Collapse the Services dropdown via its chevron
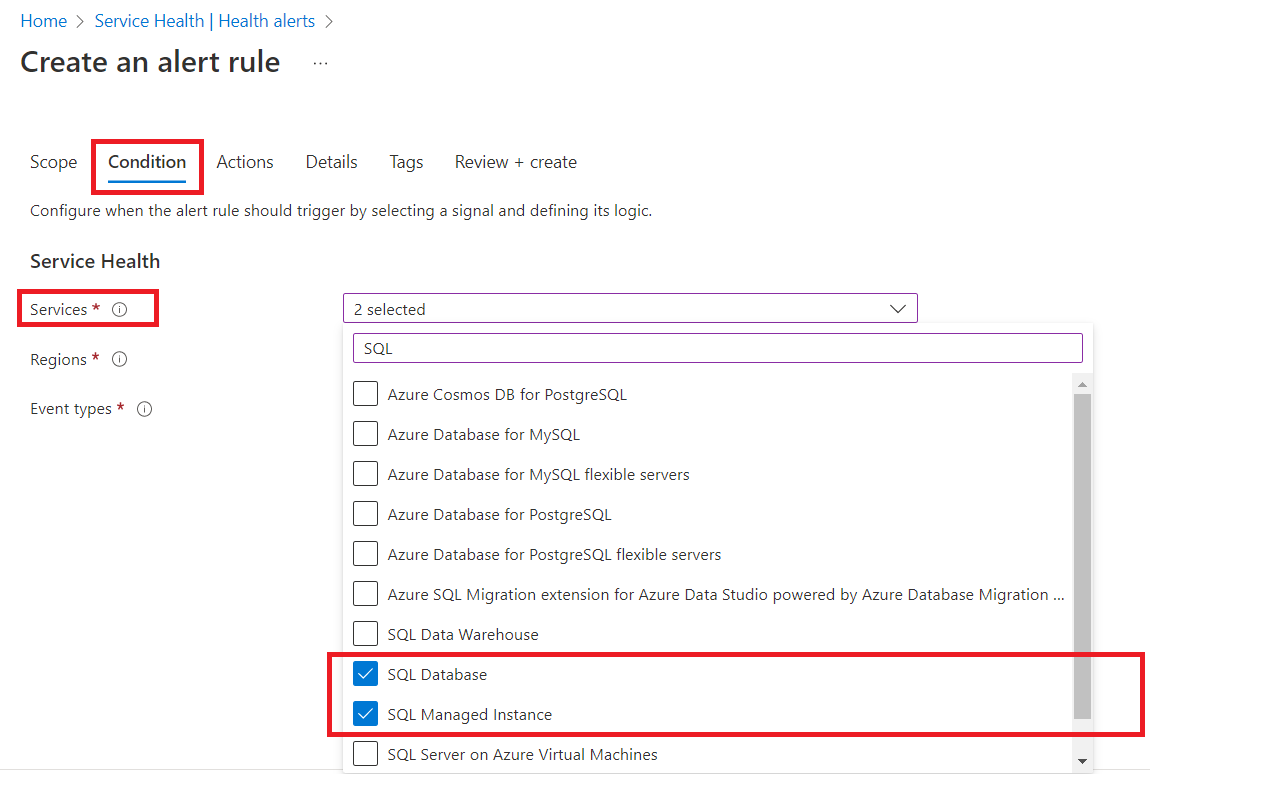The image size is (1274, 809). coord(897,308)
